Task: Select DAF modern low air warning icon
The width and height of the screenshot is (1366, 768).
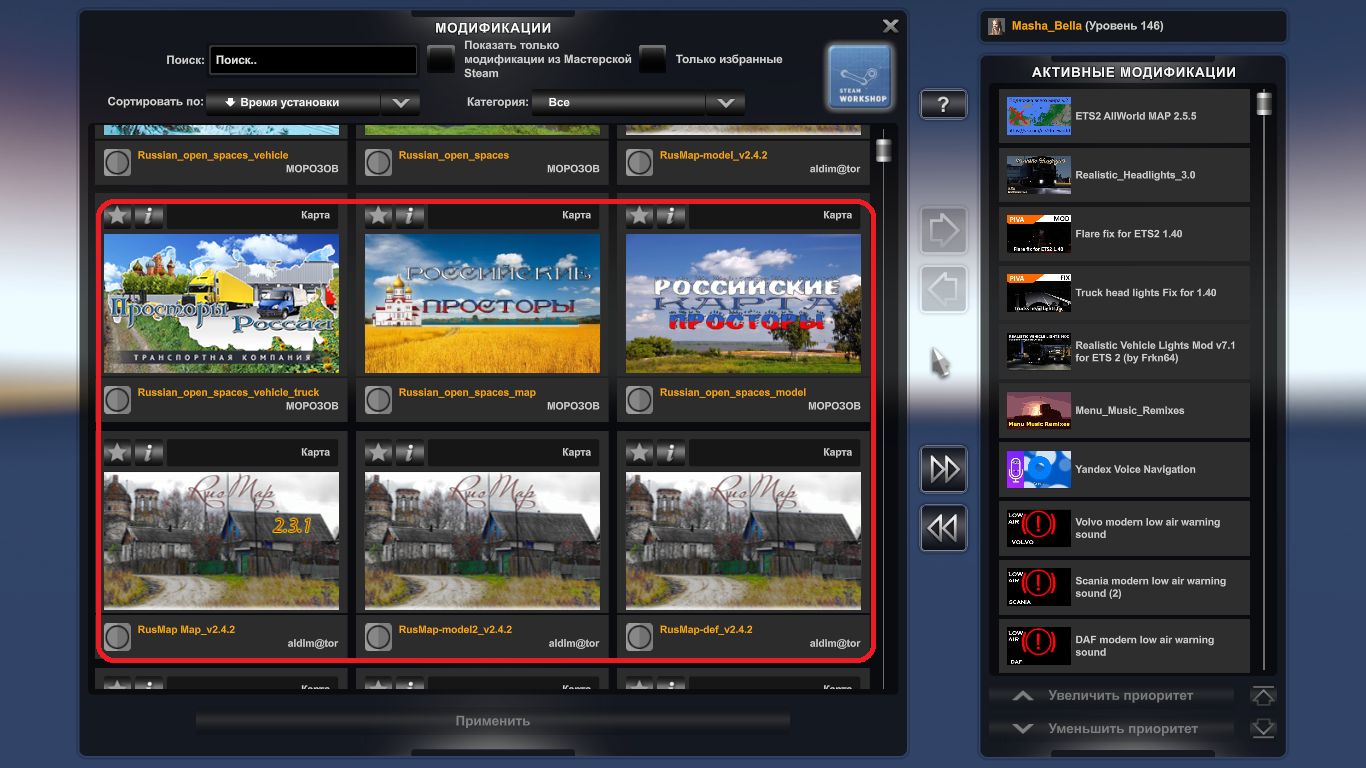Action: [x=1039, y=646]
